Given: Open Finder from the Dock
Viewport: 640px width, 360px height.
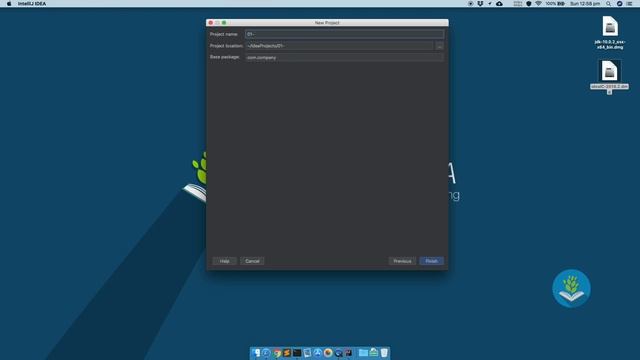Looking at the screenshot, I should (256, 353).
